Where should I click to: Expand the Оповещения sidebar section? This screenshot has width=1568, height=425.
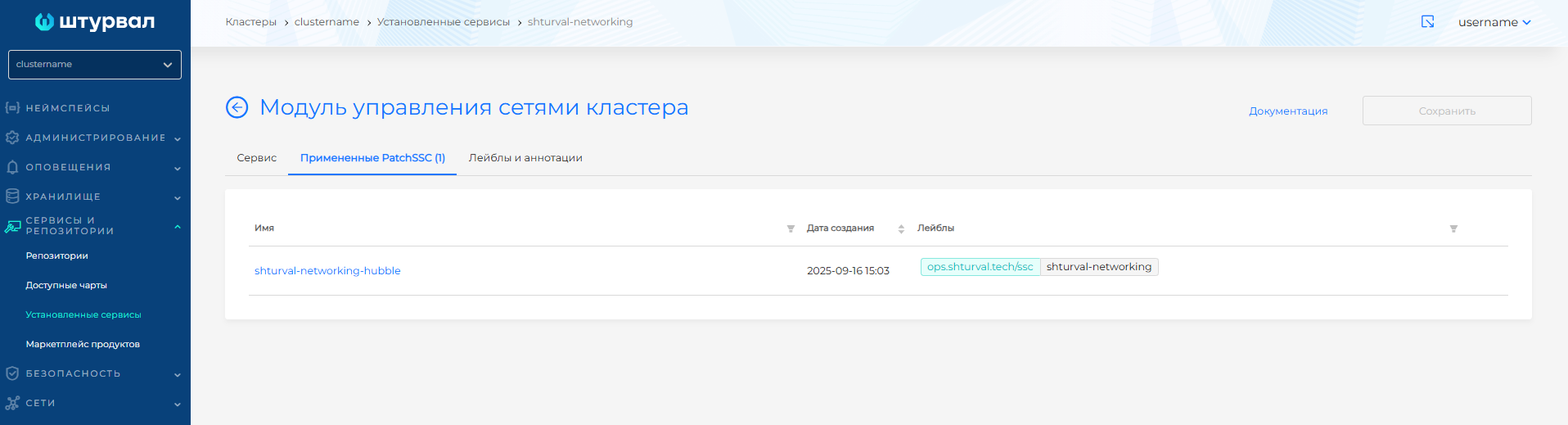tap(95, 167)
